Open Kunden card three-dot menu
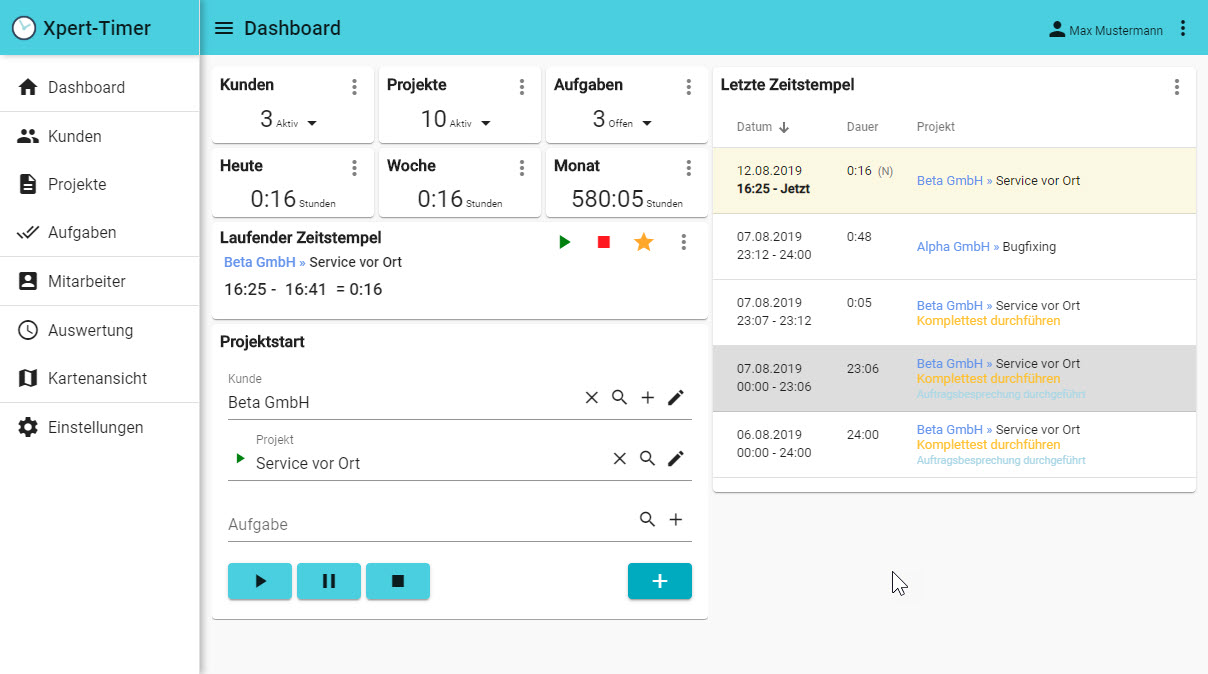The width and height of the screenshot is (1208, 674). click(x=354, y=87)
